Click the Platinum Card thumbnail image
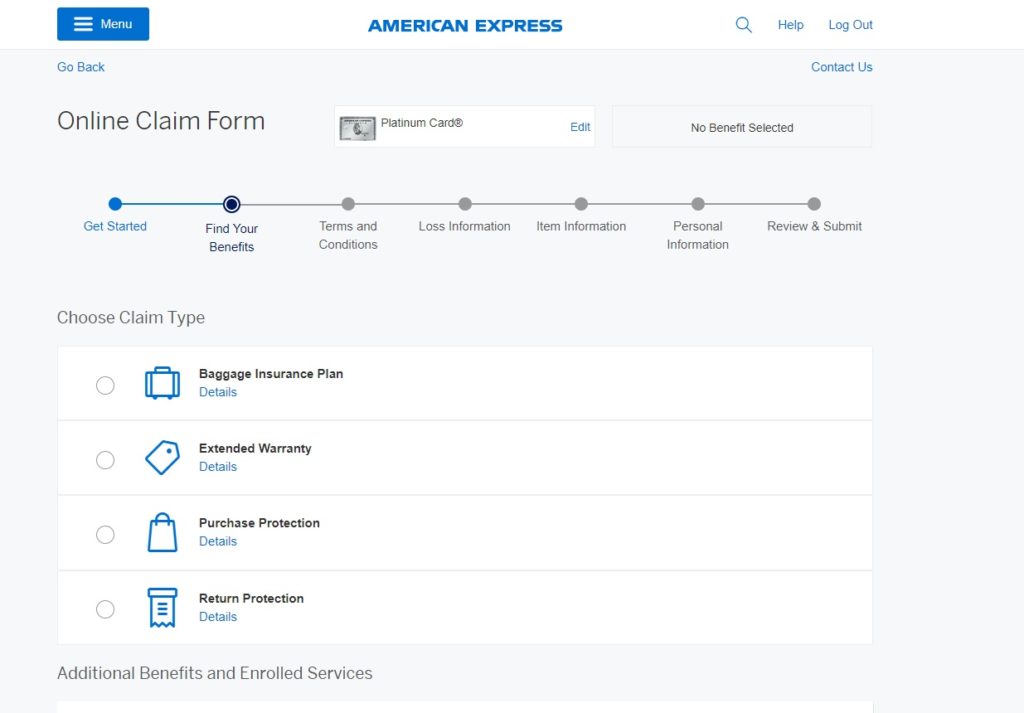1024x713 pixels. (356, 127)
